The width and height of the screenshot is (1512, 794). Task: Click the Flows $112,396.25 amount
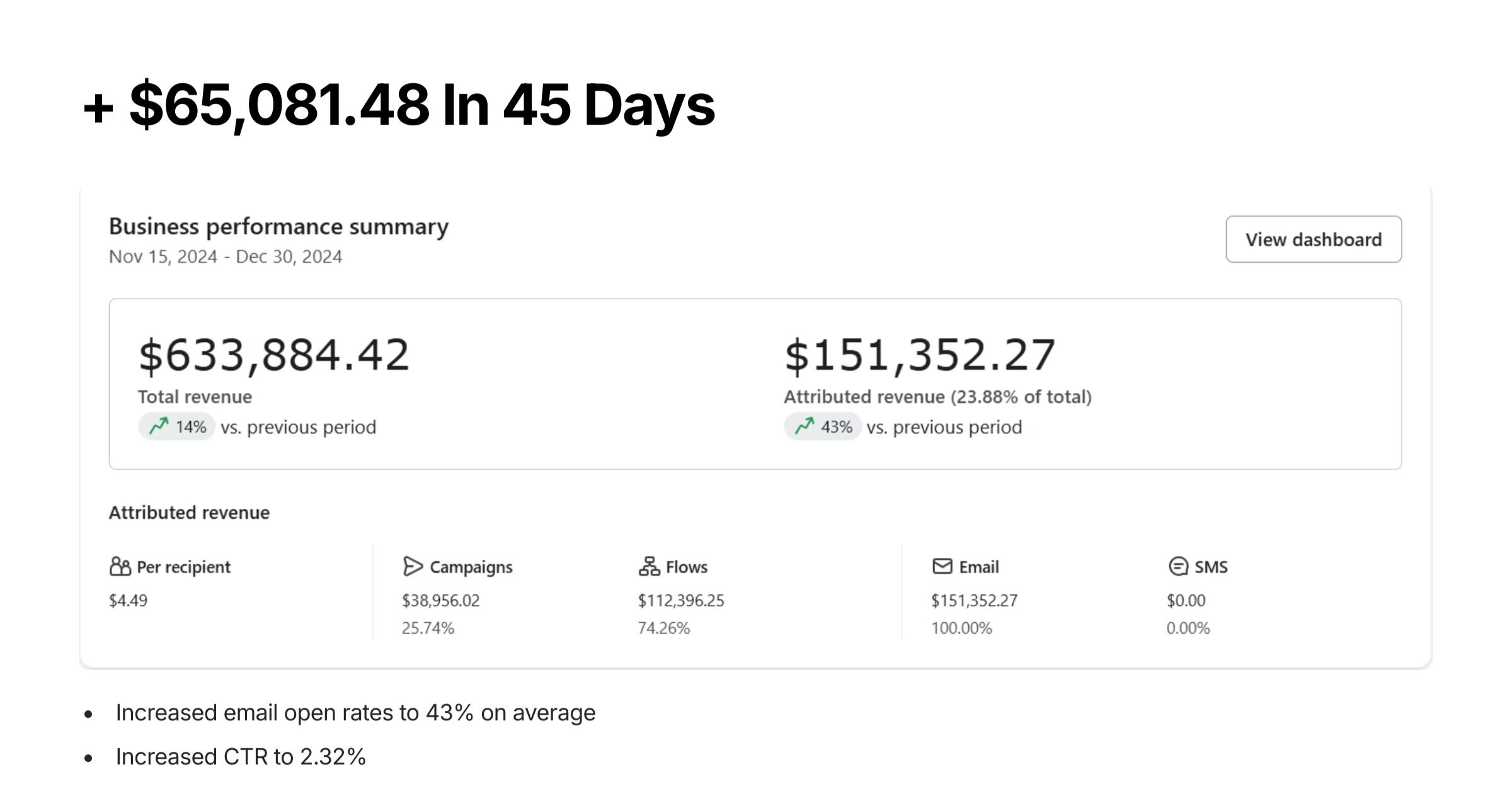(680, 600)
